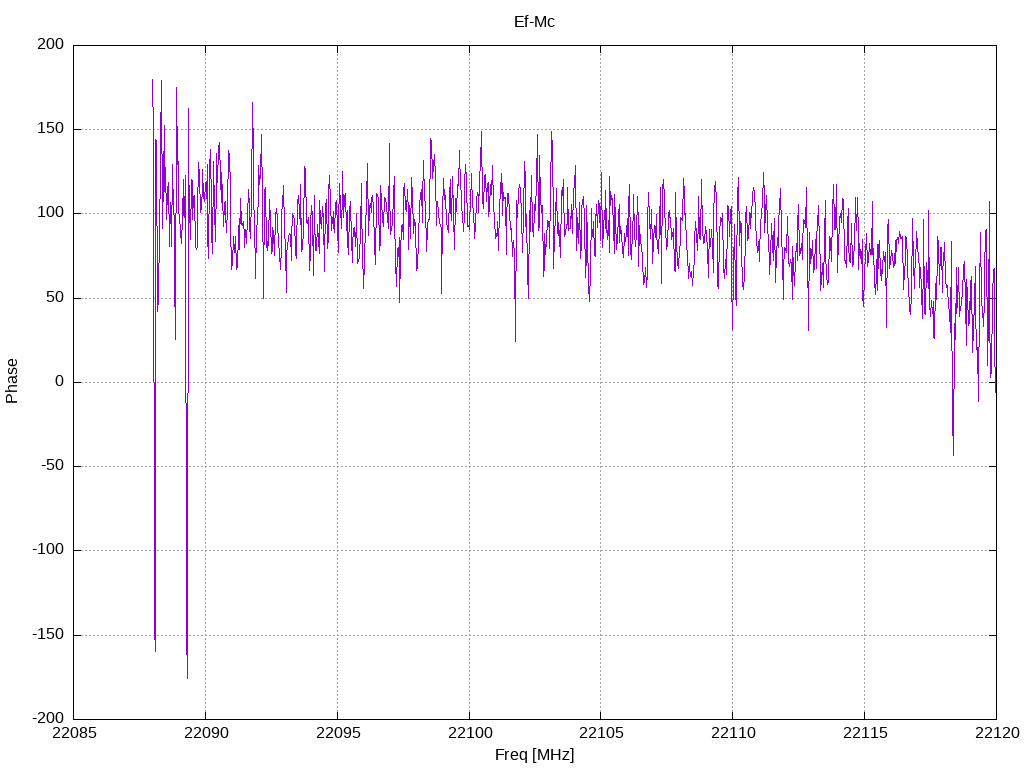Click the 150 y-axis tick label
1024x768 pixels.
click(51, 129)
